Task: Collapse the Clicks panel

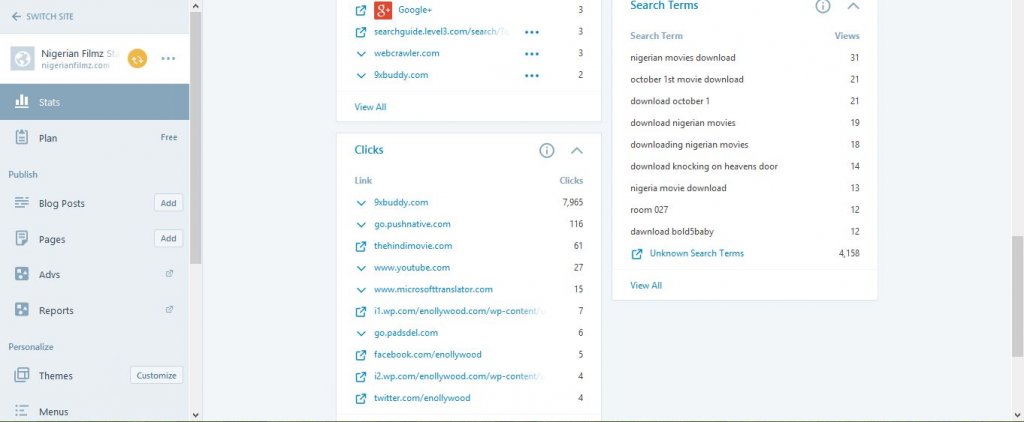Action: tap(576, 150)
